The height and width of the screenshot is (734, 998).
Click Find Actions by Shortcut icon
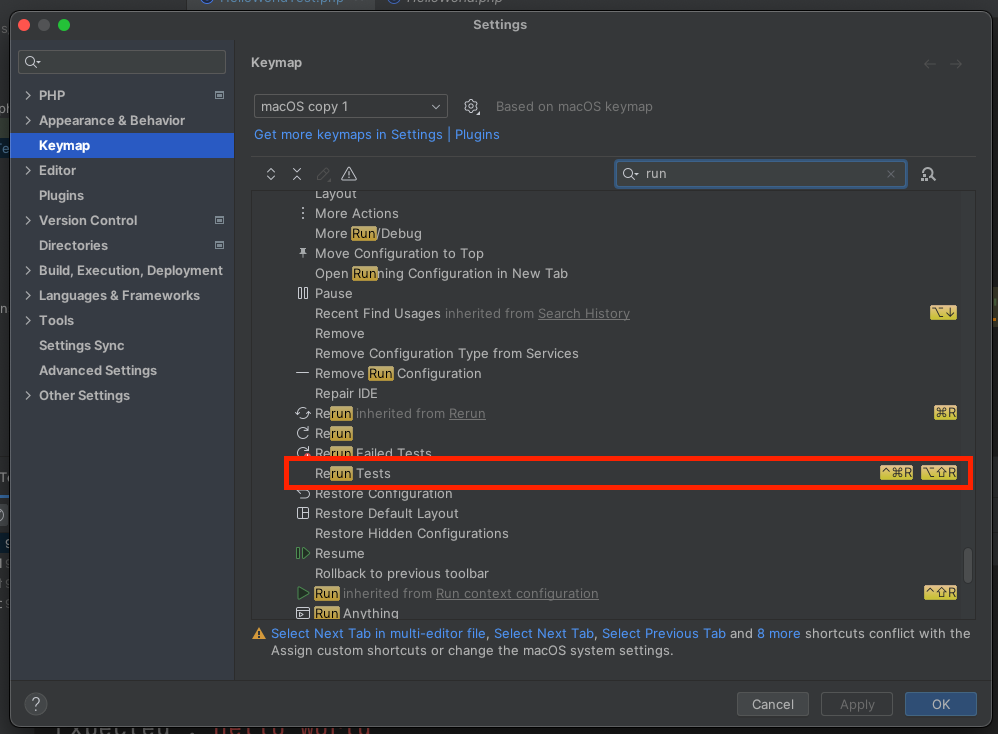pyautogui.click(x=928, y=174)
